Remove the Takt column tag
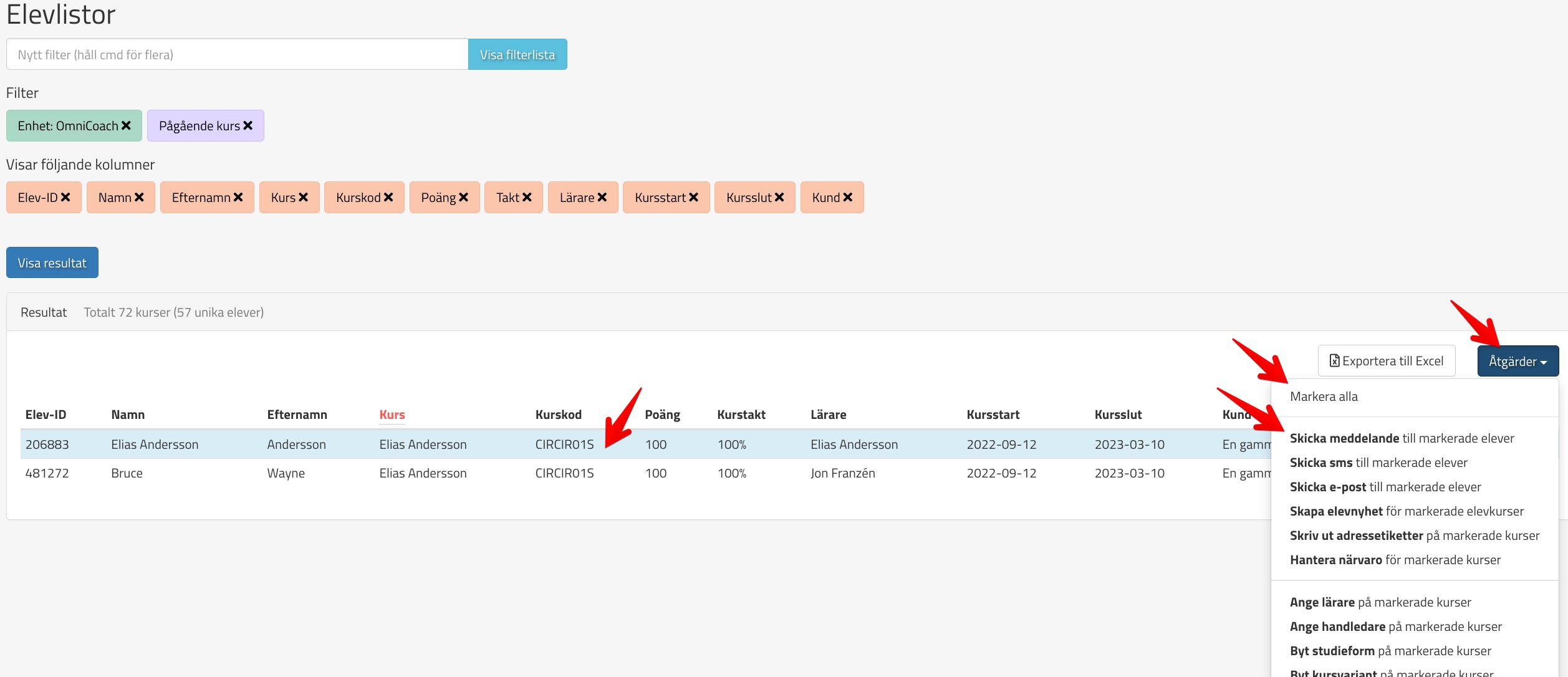The height and width of the screenshot is (677, 1568). click(x=527, y=198)
